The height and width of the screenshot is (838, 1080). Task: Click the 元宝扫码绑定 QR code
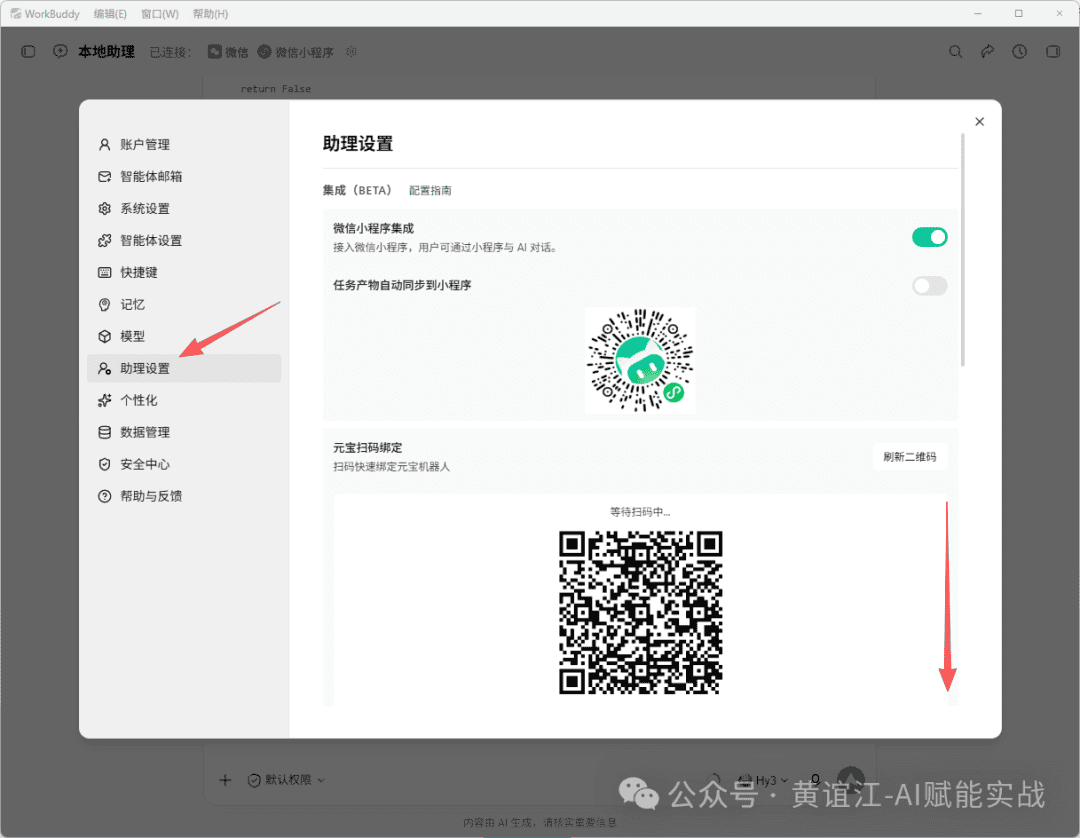641,612
